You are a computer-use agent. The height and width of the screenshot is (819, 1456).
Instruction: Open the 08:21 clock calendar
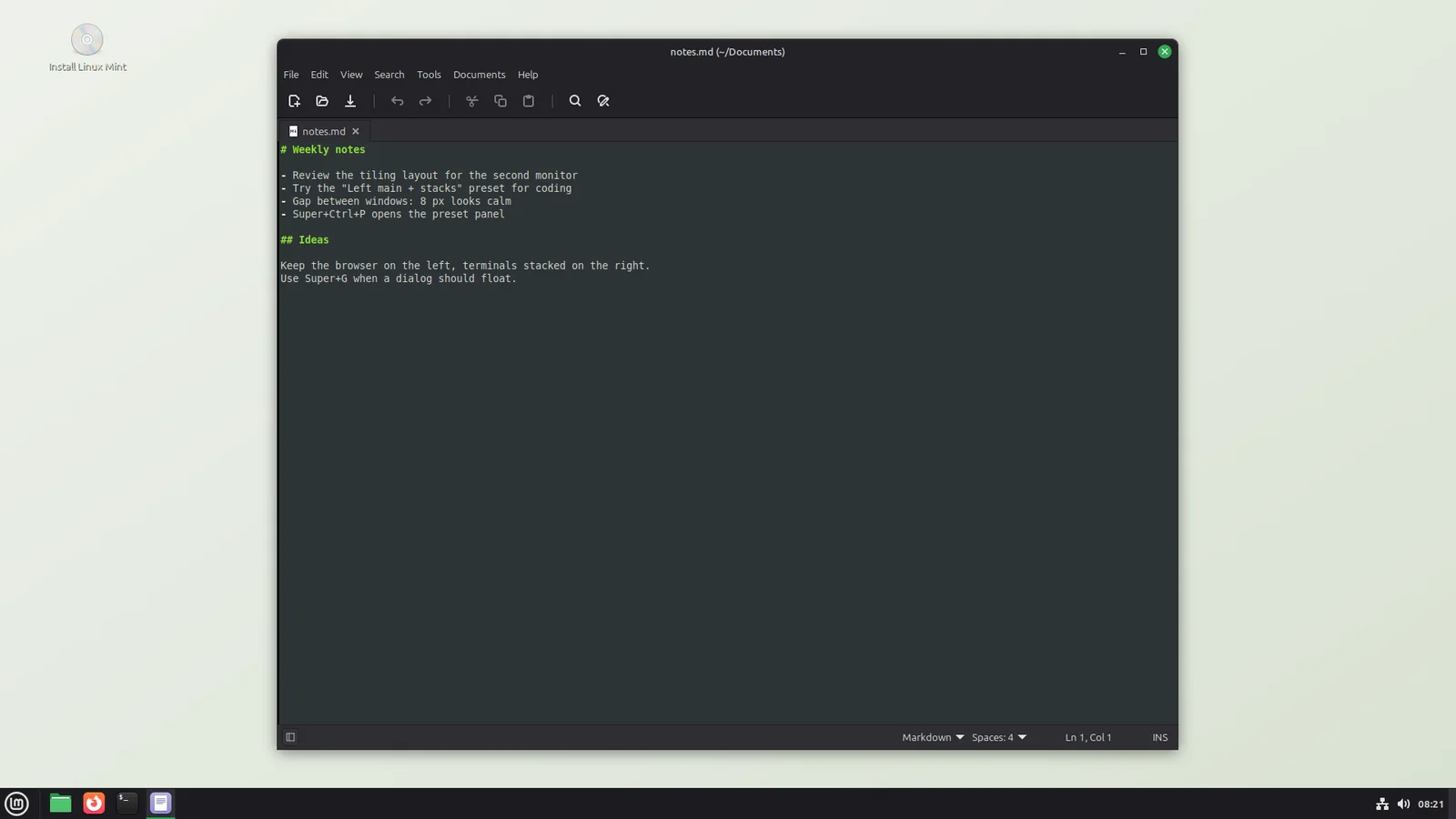coord(1431,804)
